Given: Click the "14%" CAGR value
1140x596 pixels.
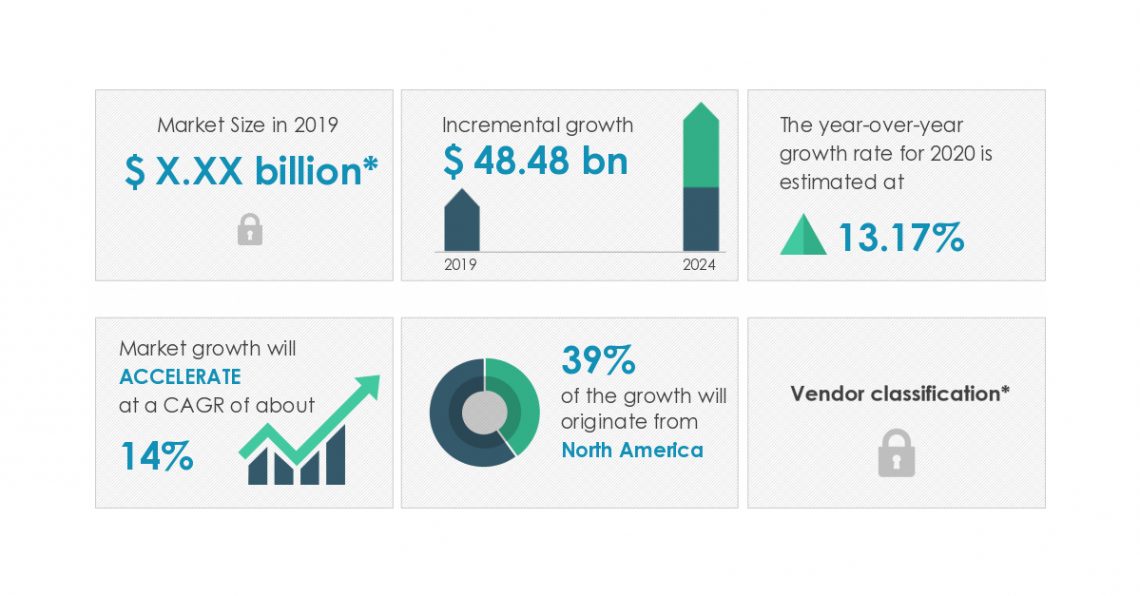Looking at the screenshot, I should [x=157, y=456].
